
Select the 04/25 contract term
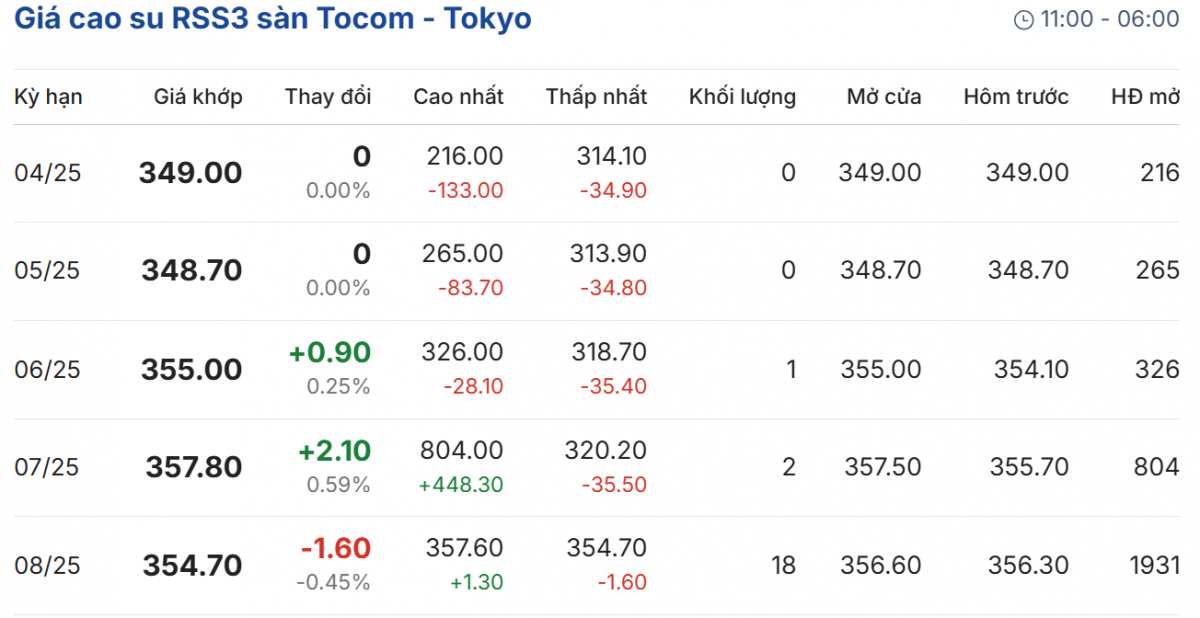(x=47, y=173)
